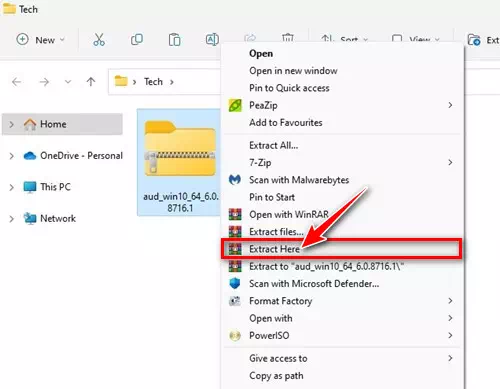The width and height of the screenshot is (500, 389).
Task: Expand the OneDrive - Personal chevron
Action: tap(12, 156)
